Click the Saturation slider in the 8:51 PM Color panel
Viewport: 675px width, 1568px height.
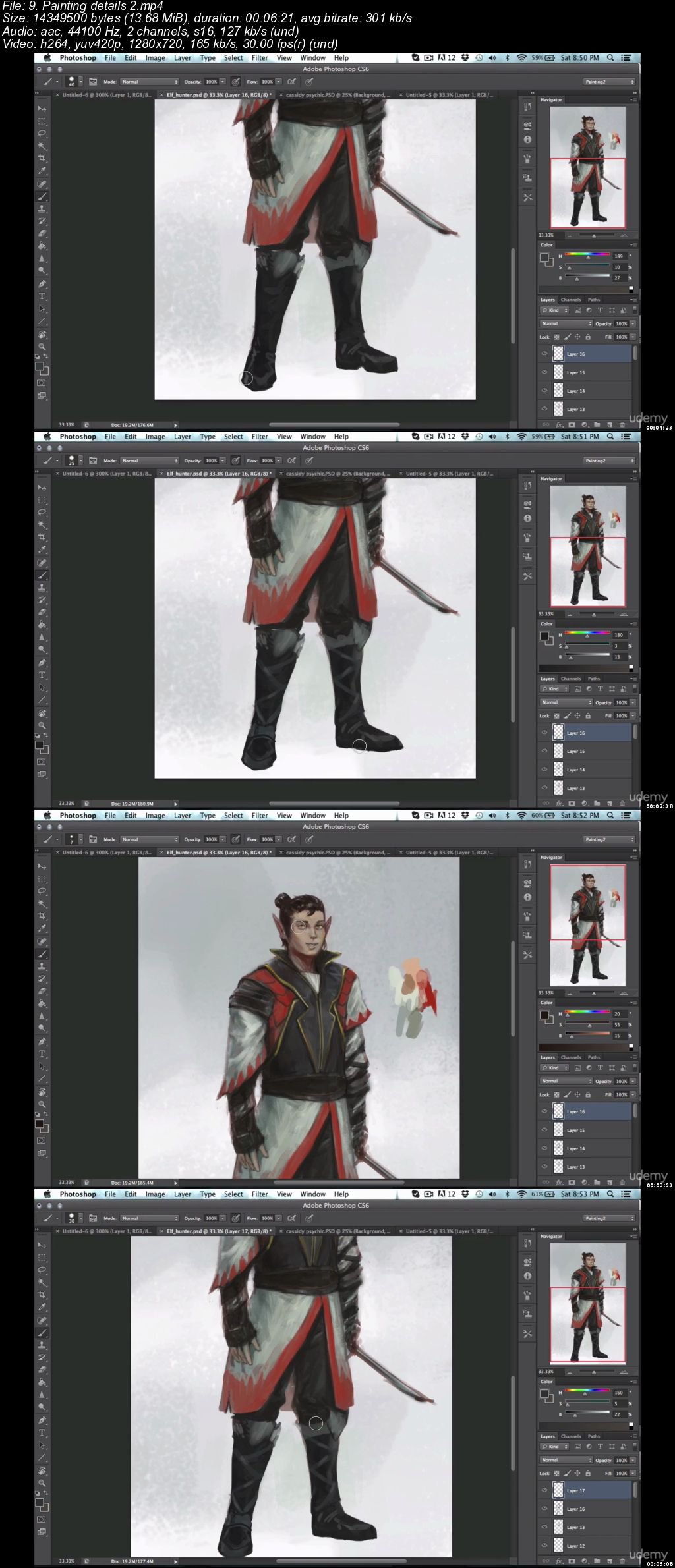point(587,646)
